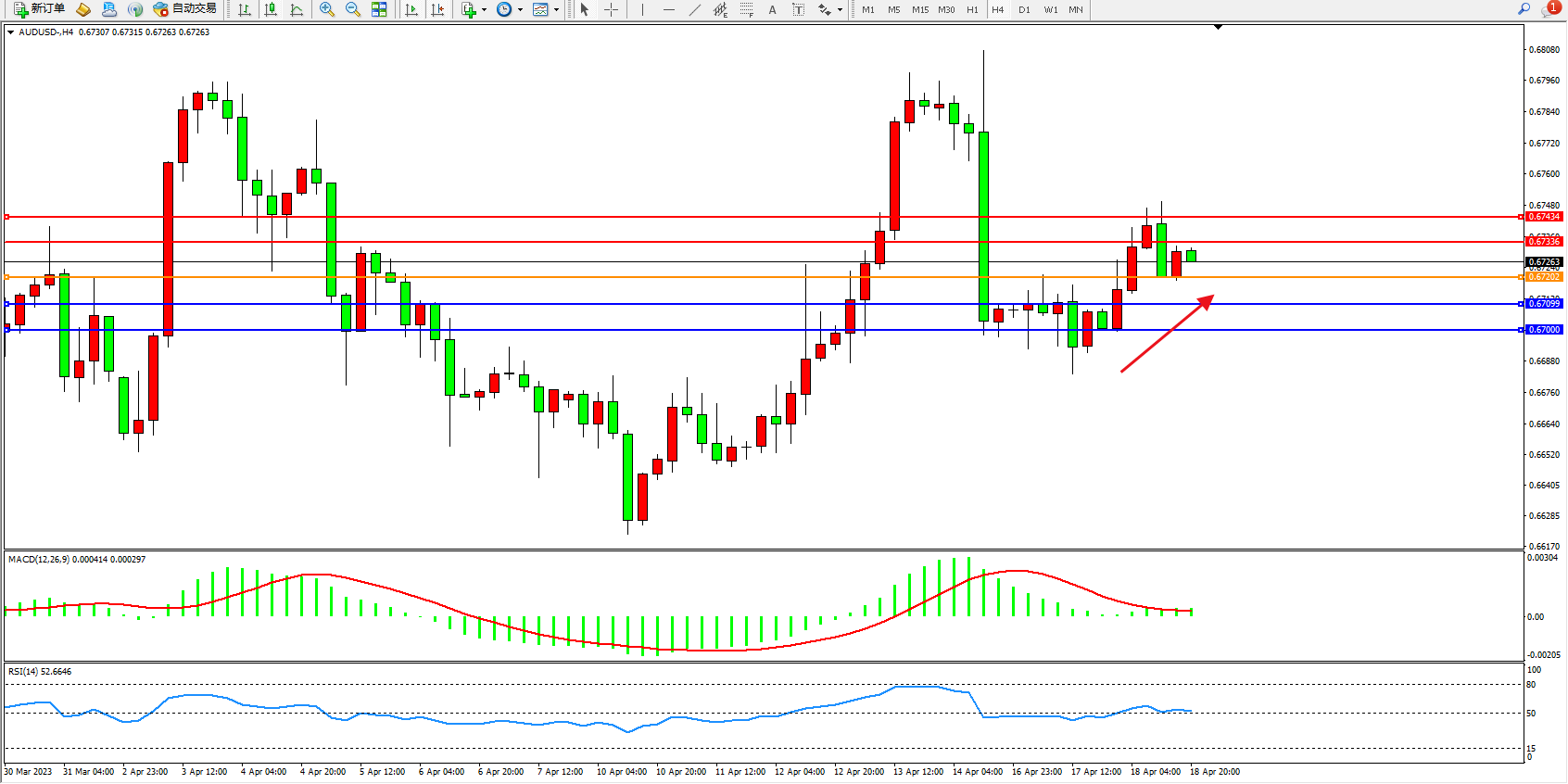Click the zoom in magnifier icon
This screenshot has height=784, width=1568.
click(x=327, y=9)
